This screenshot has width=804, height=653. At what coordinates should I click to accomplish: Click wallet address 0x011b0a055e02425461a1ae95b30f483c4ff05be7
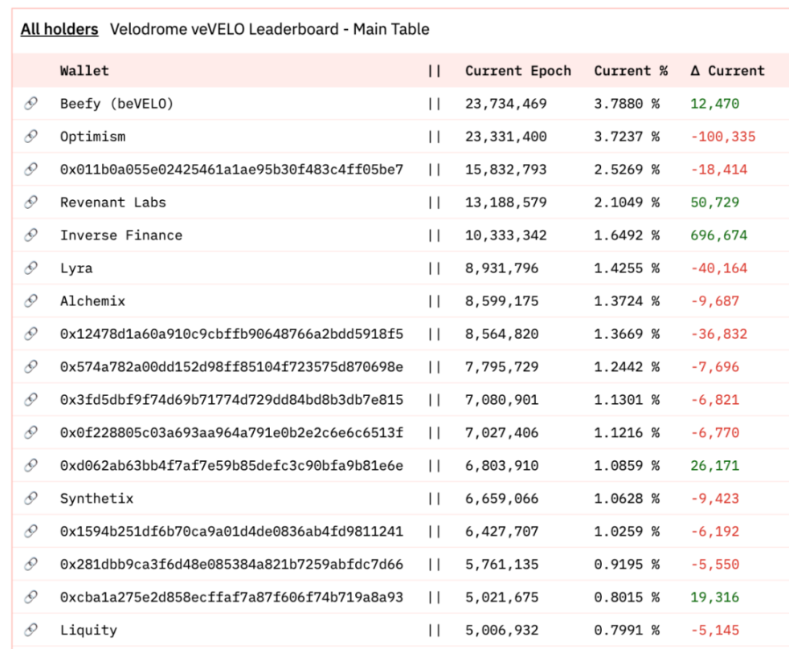point(231,169)
